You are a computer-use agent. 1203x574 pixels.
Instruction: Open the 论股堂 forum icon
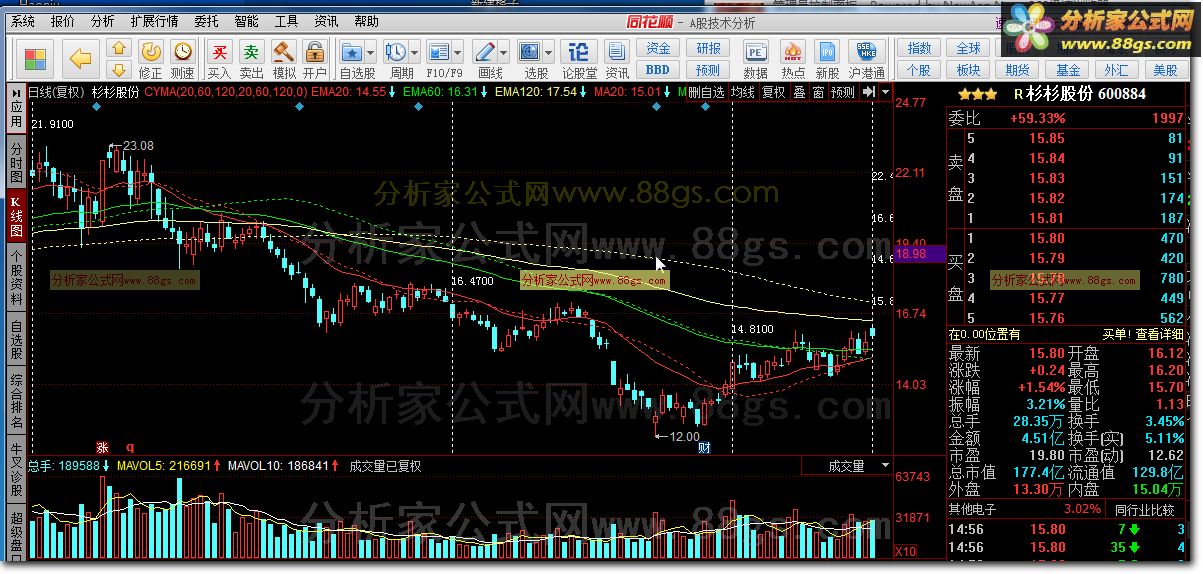(578, 51)
